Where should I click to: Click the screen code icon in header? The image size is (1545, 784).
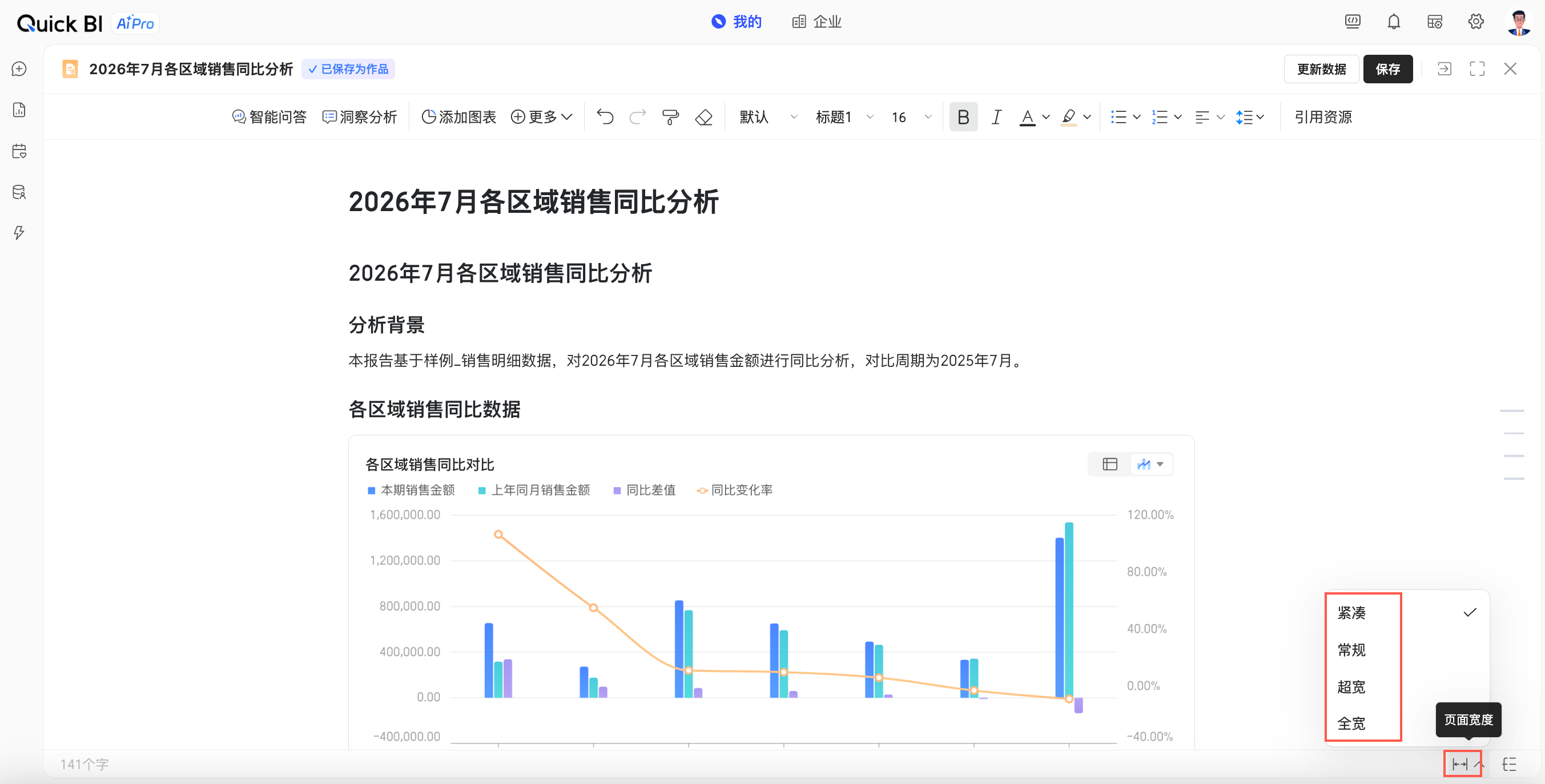[x=1353, y=22]
